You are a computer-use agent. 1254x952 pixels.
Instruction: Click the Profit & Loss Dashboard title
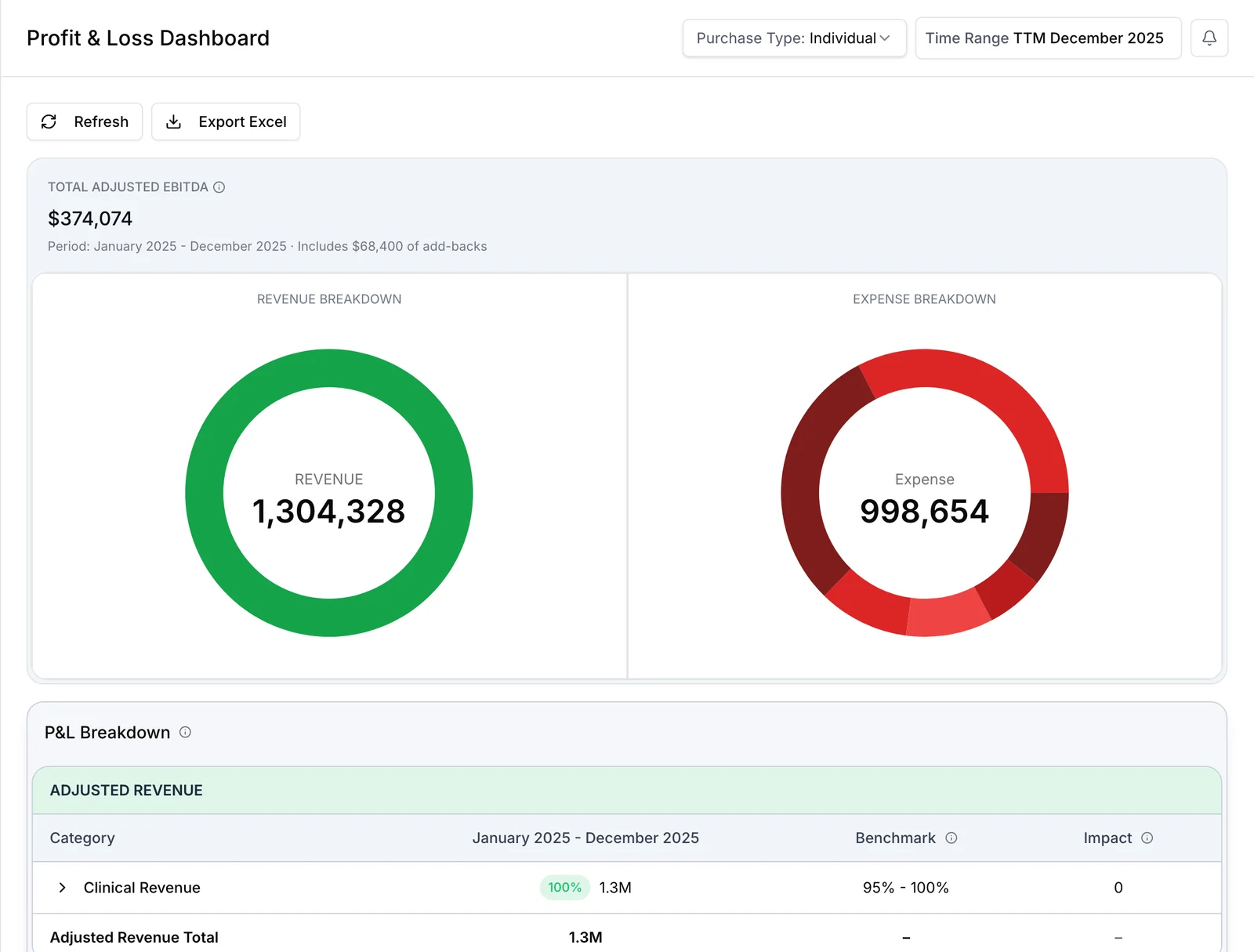[148, 38]
